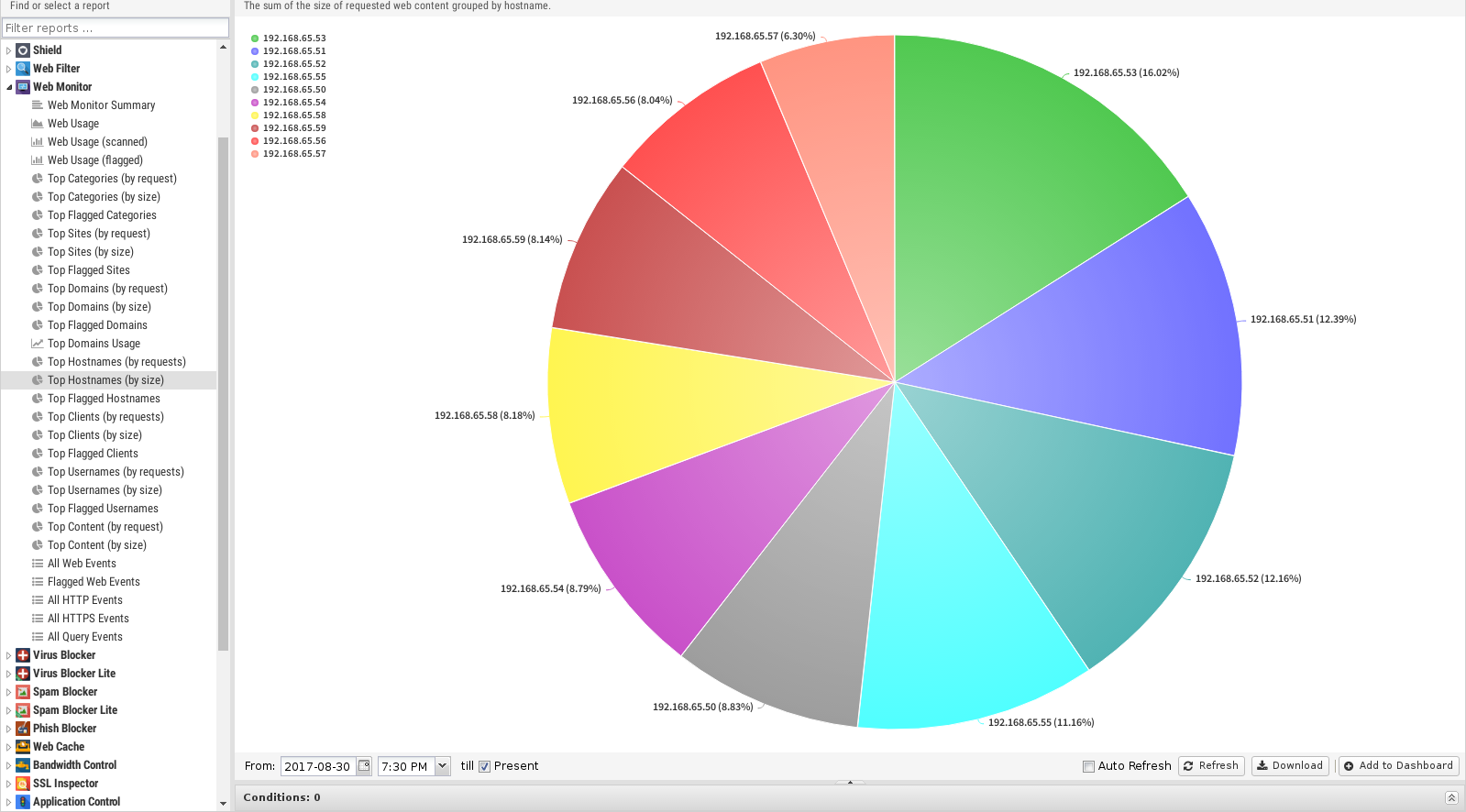Click the Download button
This screenshot has width=1466, height=812.
(x=1289, y=766)
